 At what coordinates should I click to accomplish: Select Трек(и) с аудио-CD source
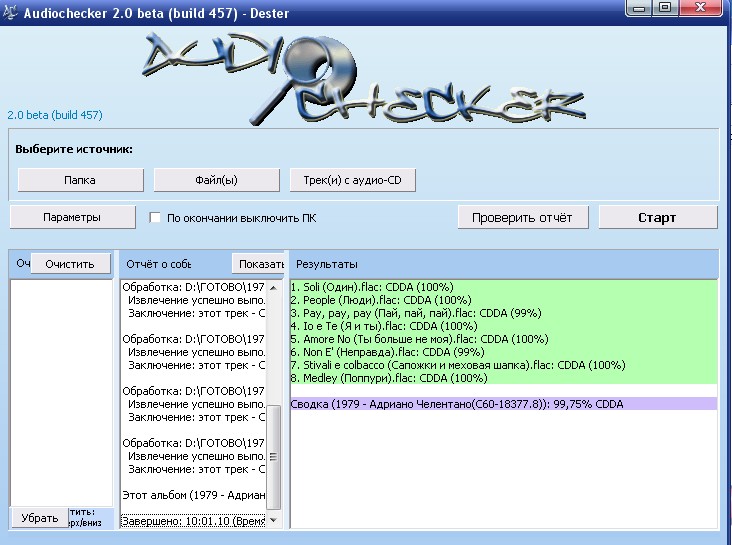(x=352, y=180)
